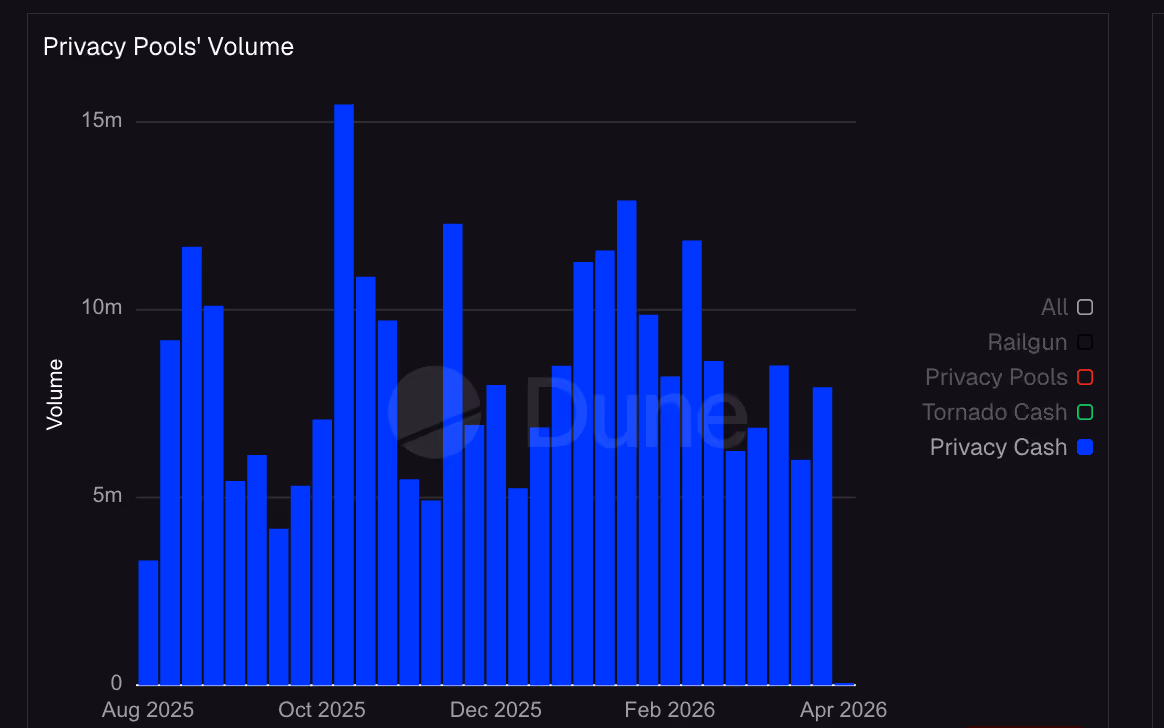The height and width of the screenshot is (728, 1164).
Task: Click the 15m y-axis label
Action: pyautogui.click(x=102, y=120)
